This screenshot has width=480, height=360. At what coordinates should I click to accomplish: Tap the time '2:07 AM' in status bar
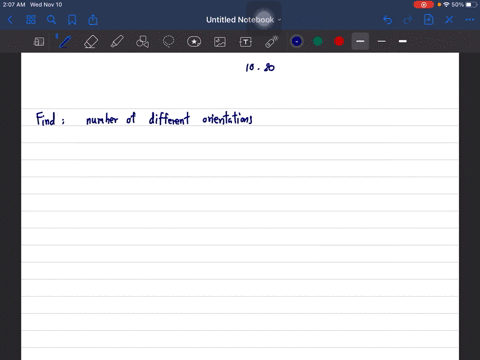[x=14, y=5]
